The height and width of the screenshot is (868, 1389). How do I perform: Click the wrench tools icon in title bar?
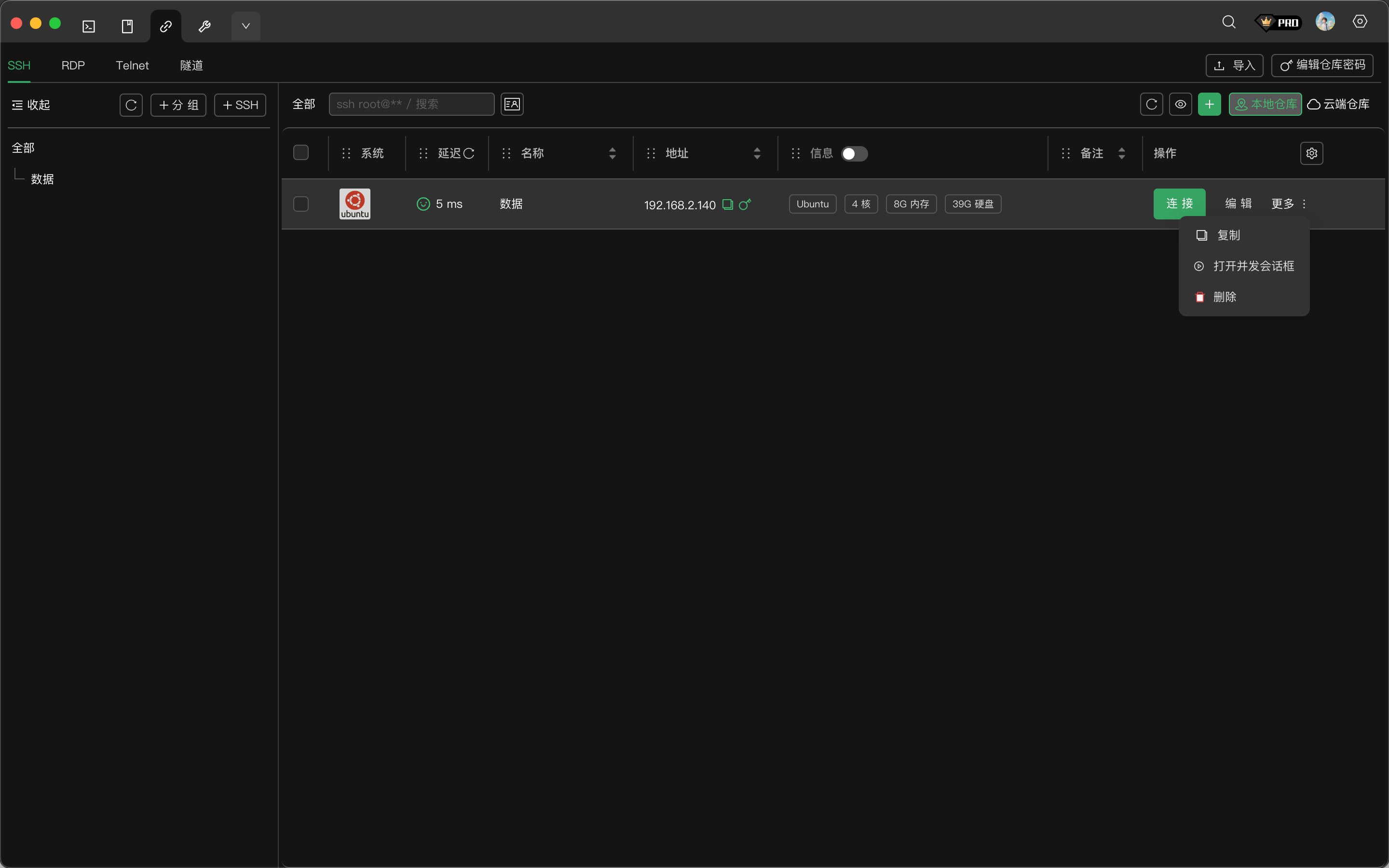204,27
